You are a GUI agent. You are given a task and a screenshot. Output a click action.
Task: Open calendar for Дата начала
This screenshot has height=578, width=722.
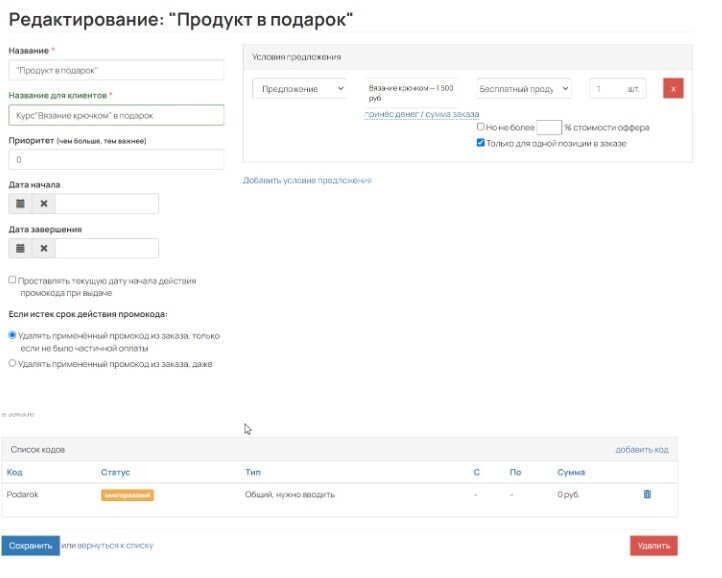tap(21, 204)
